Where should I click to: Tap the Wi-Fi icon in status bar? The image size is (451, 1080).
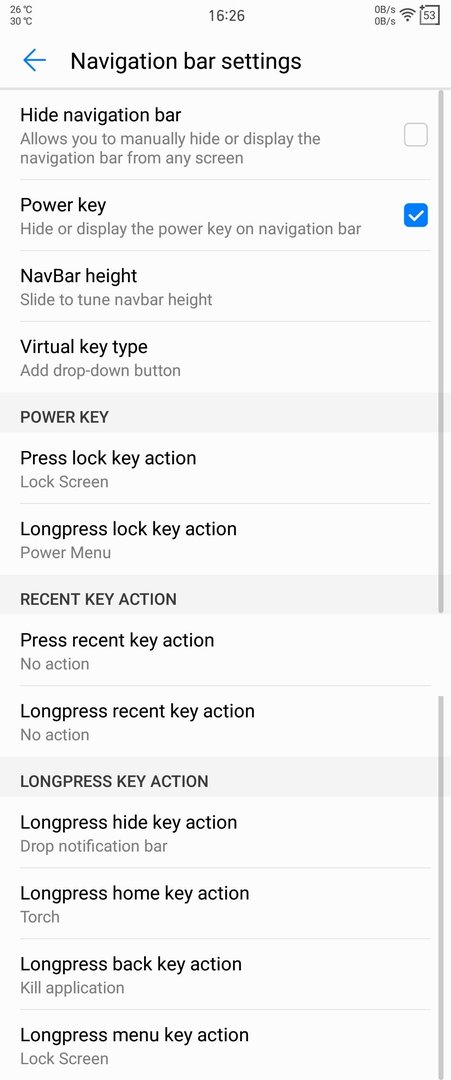tap(408, 14)
